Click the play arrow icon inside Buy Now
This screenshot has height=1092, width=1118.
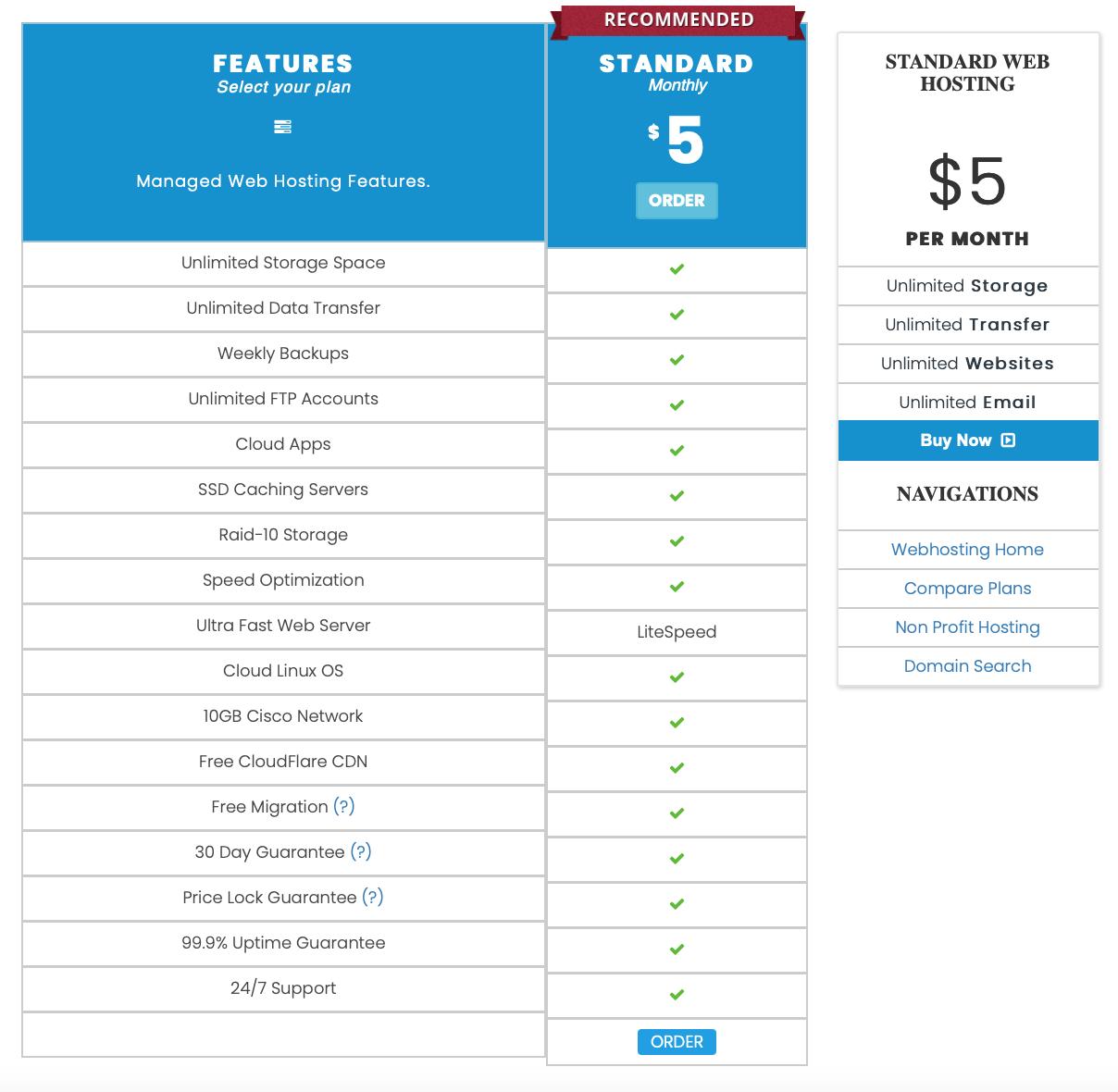(x=1009, y=440)
